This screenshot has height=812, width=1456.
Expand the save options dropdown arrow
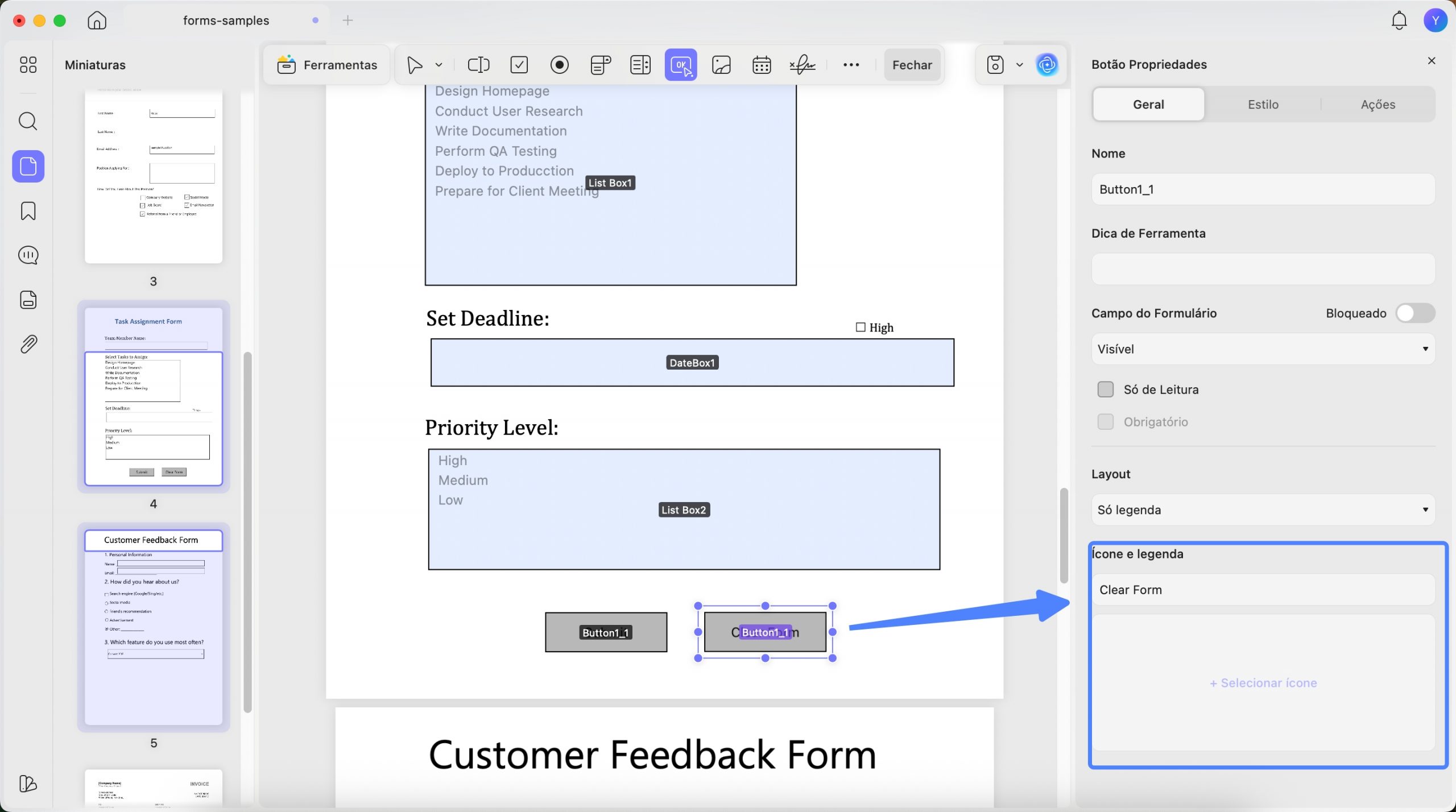click(x=1020, y=65)
